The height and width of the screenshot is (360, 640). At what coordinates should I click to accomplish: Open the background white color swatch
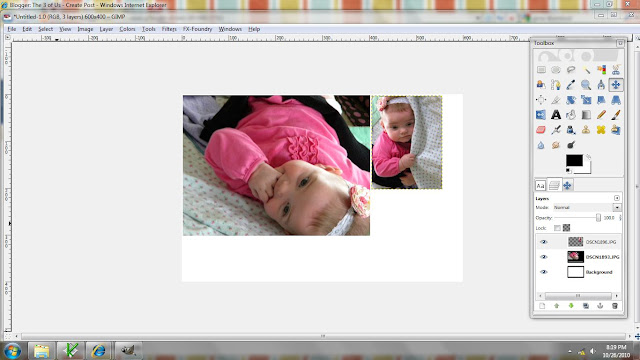(587, 169)
